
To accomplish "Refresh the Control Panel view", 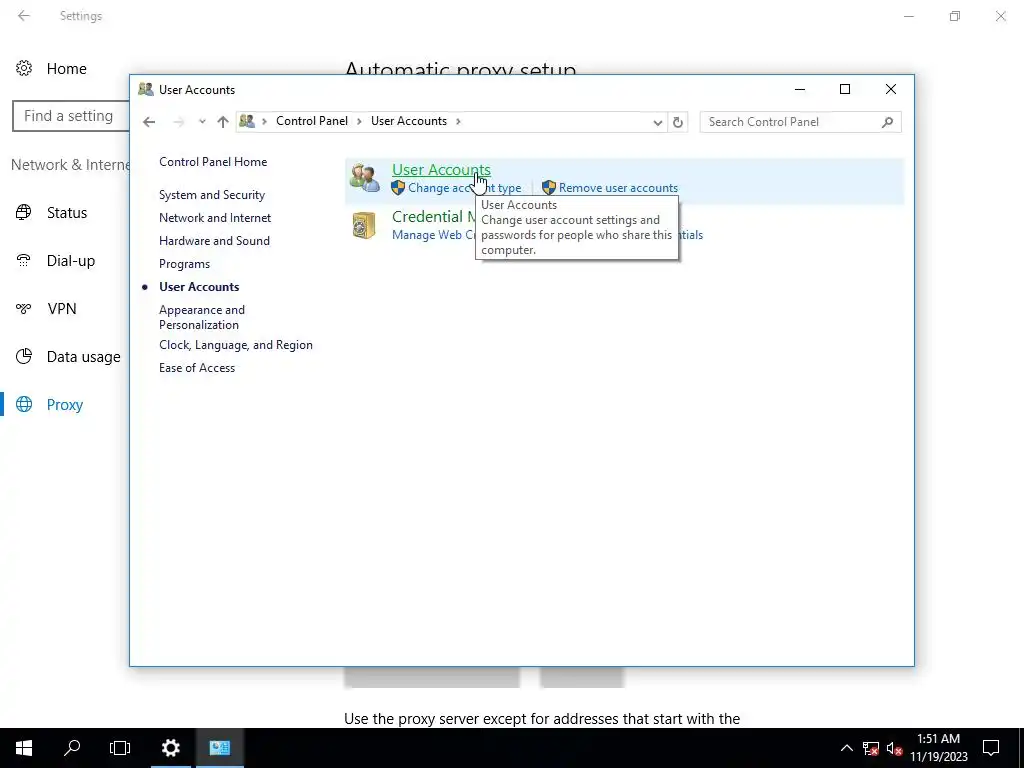I will [x=678, y=123].
